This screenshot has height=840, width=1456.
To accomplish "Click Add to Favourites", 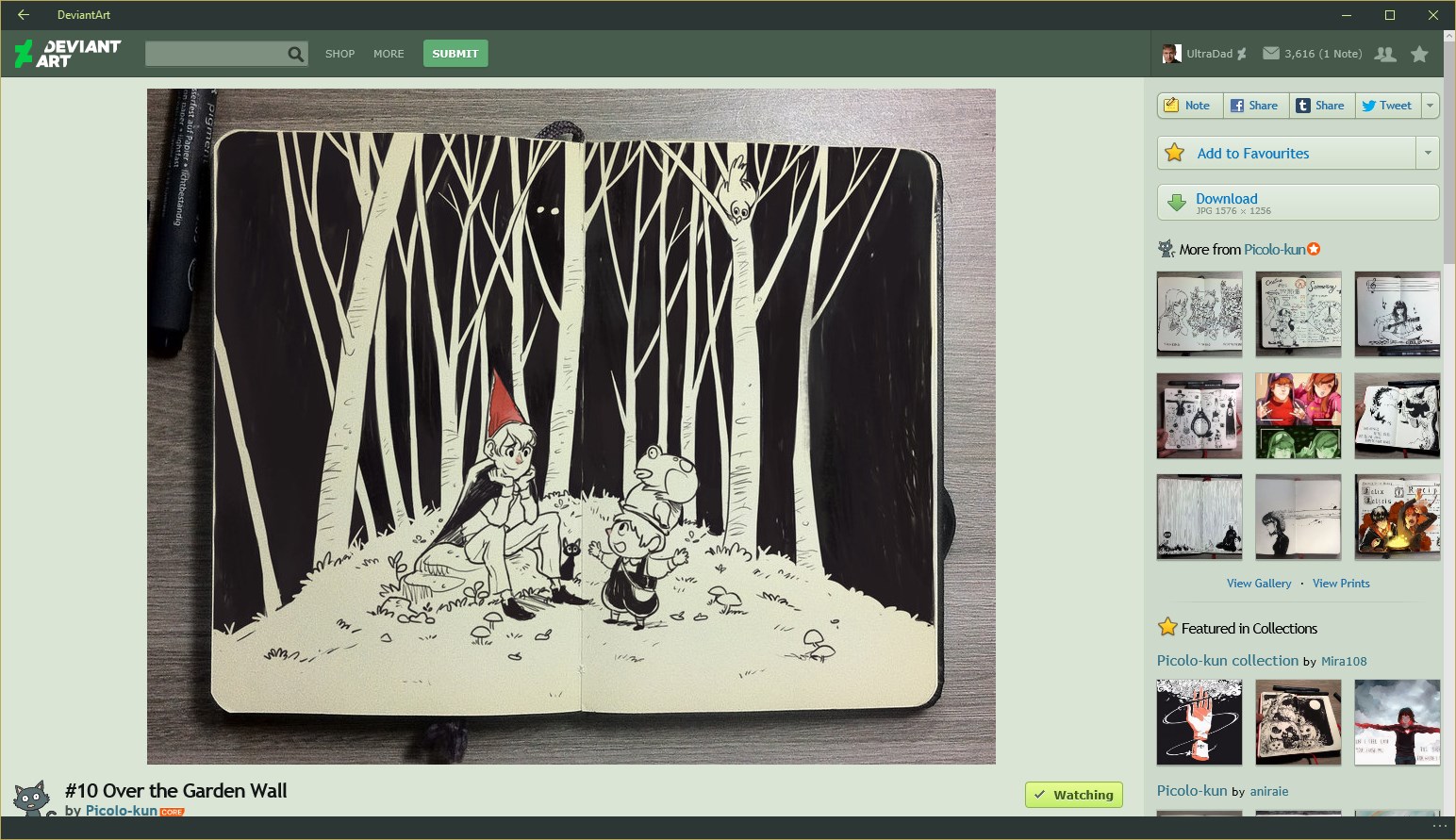I will click(1286, 153).
